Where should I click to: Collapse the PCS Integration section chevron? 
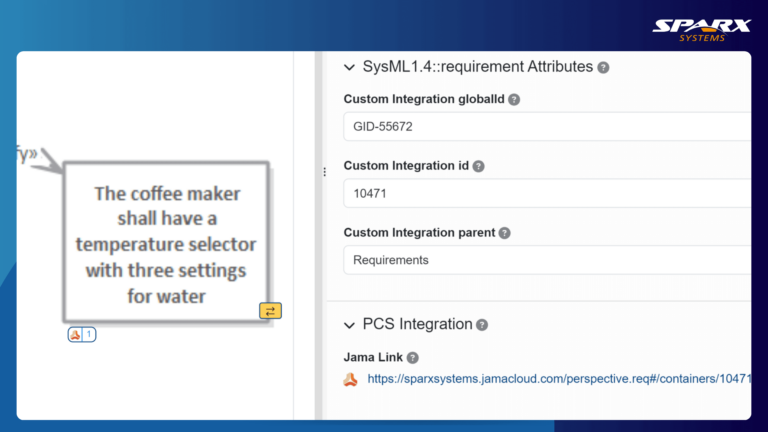tap(349, 325)
